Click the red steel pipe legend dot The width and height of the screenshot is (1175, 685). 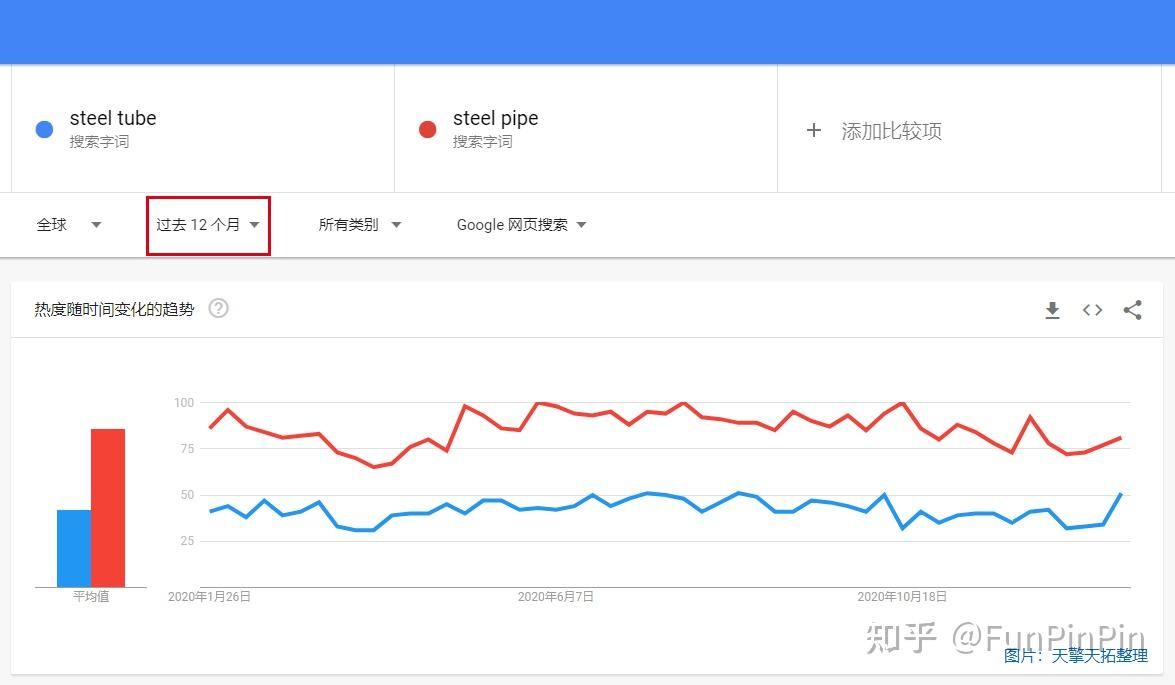pyautogui.click(x=426, y=129)
